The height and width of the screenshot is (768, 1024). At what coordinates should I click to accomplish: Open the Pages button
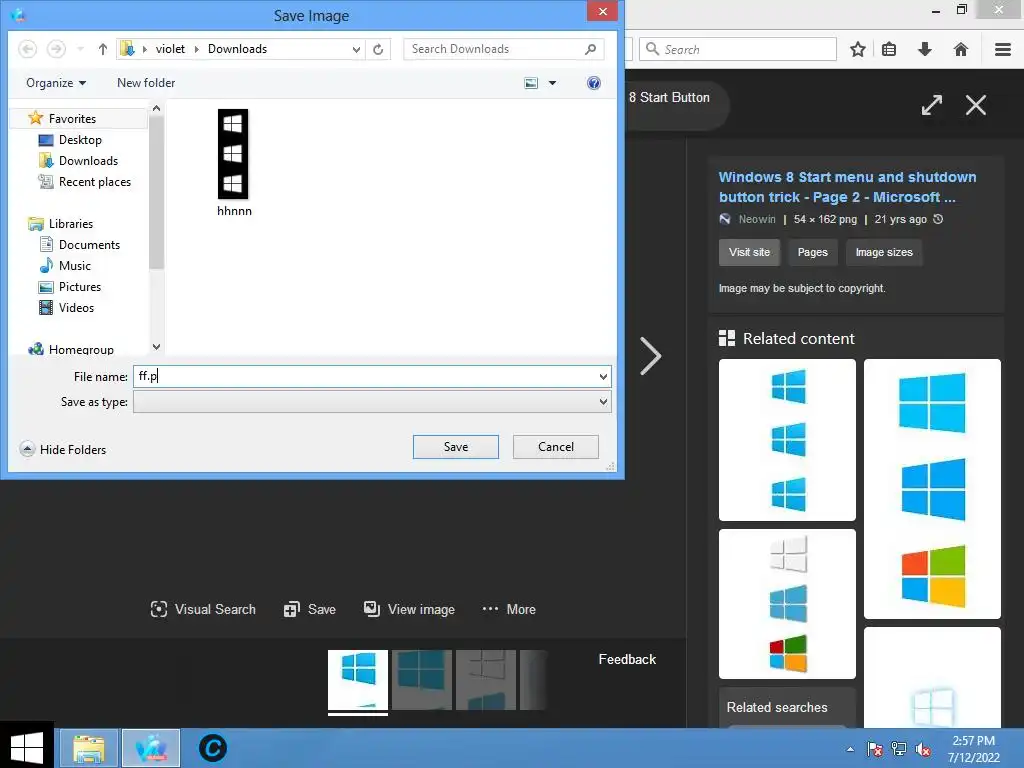click(x=812, y=252)
